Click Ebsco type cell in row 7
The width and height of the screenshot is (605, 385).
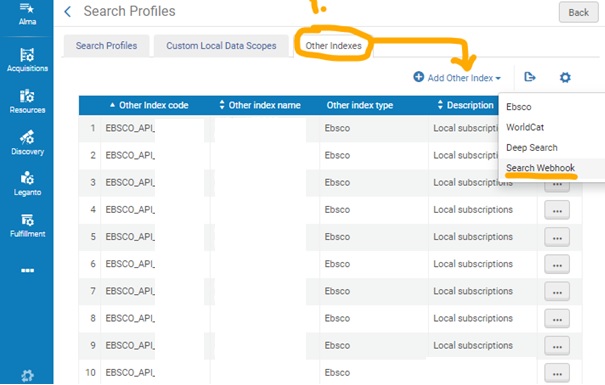coord(337,291)
